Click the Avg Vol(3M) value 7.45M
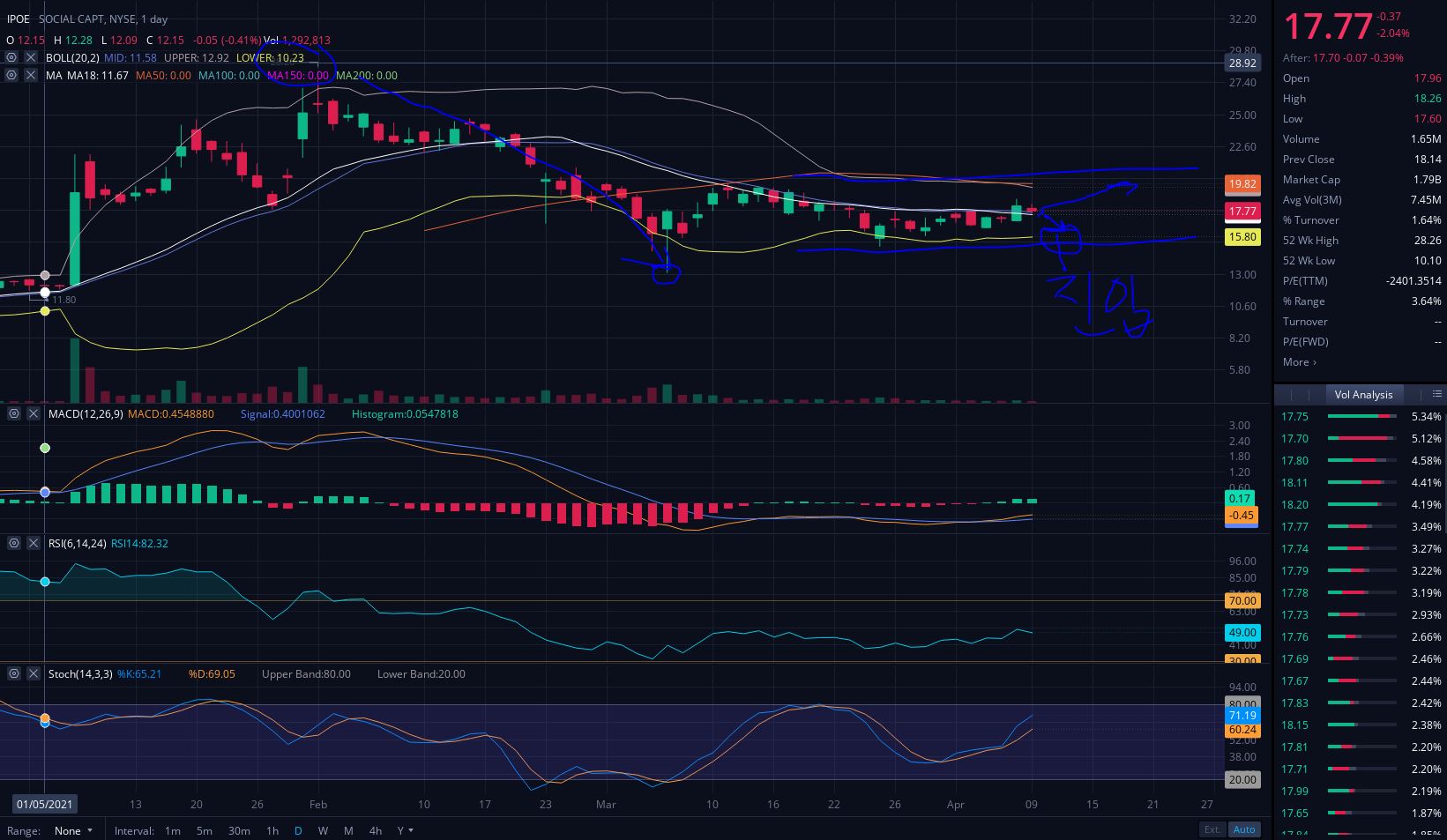 [x=1425, y=200]
